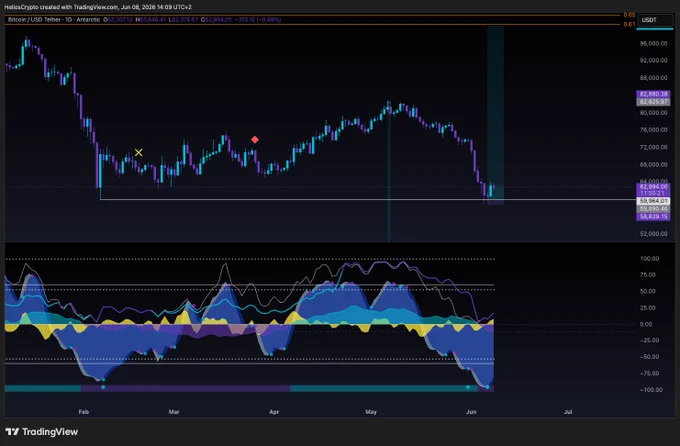
Task: Click the Jun label on time axis
Action: click(471, 412)
